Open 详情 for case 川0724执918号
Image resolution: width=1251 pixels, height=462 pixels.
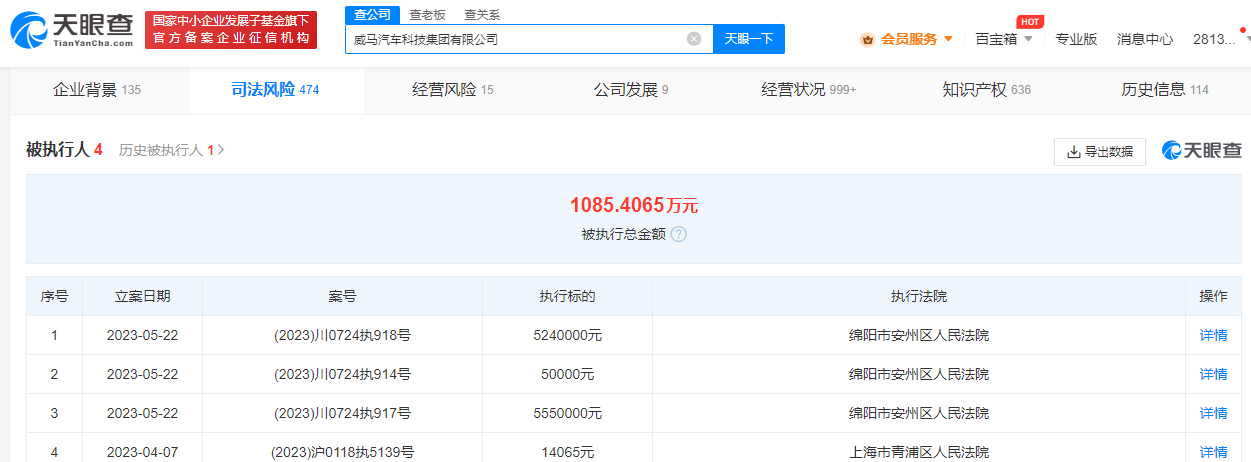[x=1213, y=335]
